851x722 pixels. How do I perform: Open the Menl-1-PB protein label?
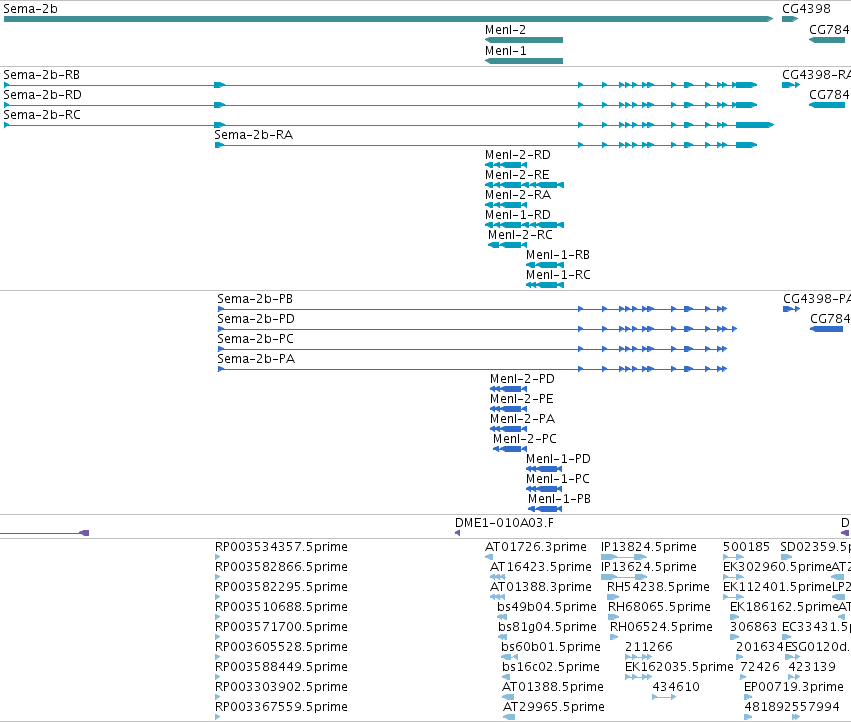pos(559,499)
